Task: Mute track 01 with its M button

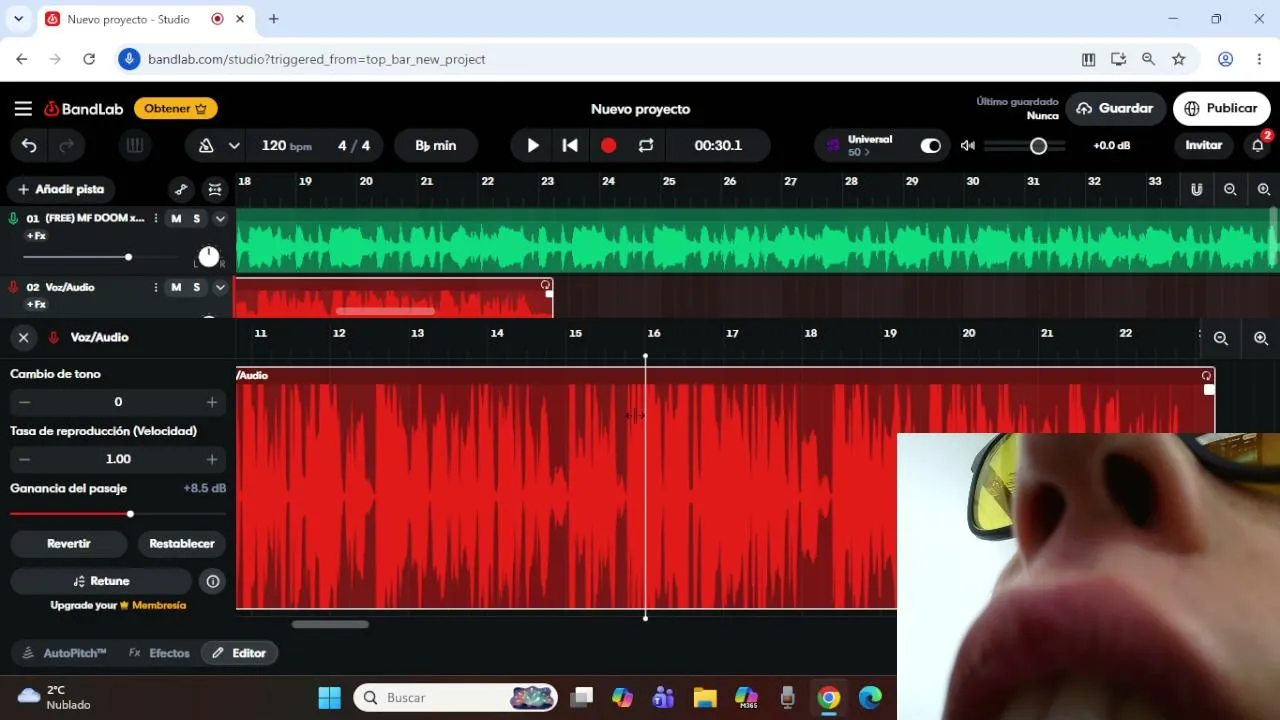Action: 176,218
